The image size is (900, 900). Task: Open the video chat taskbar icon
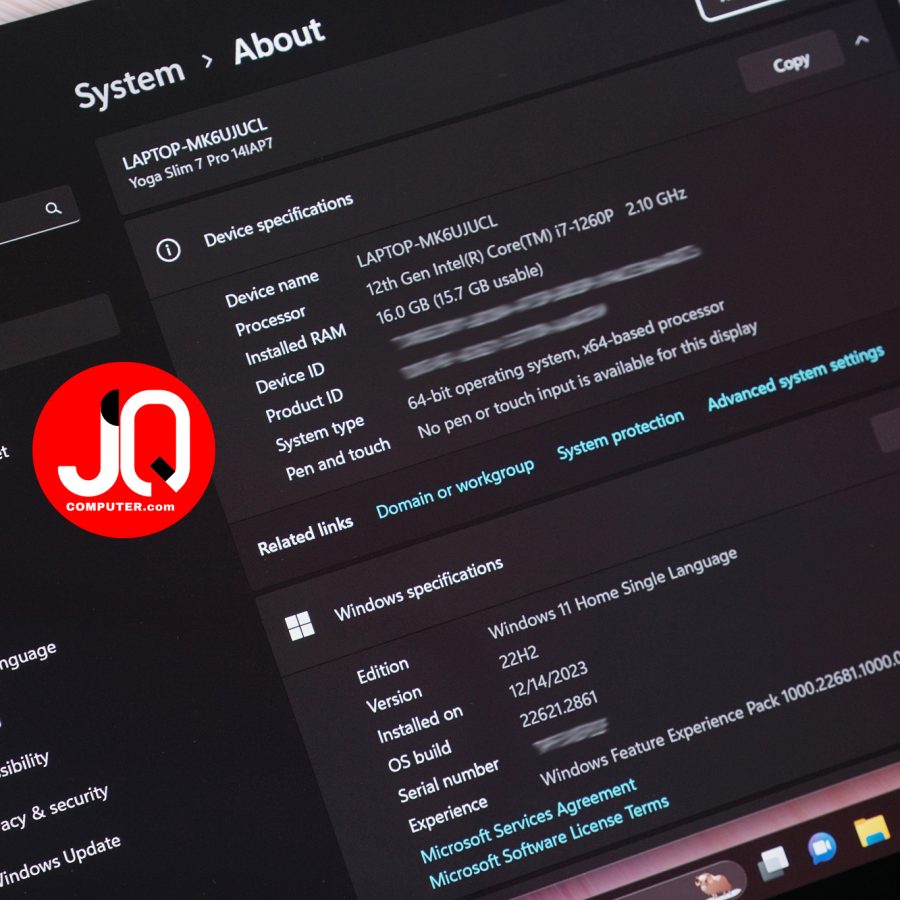[x=821, y=847]
